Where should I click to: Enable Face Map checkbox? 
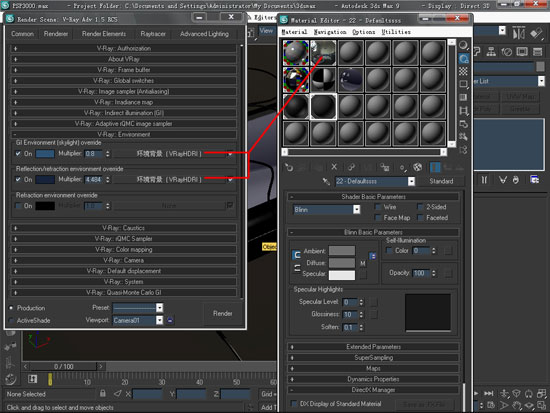point(378,218)
